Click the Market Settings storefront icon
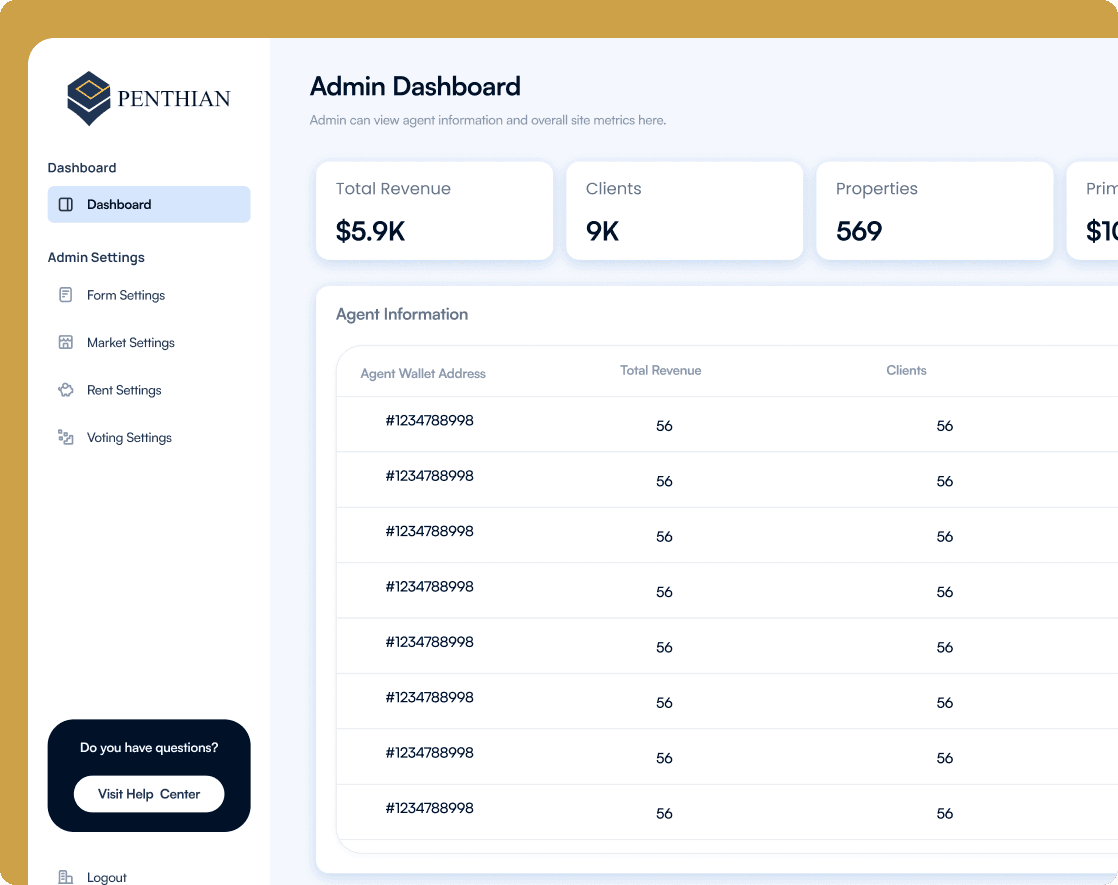Viewport: 1118px width, 885px height. (x=66, y=343)
